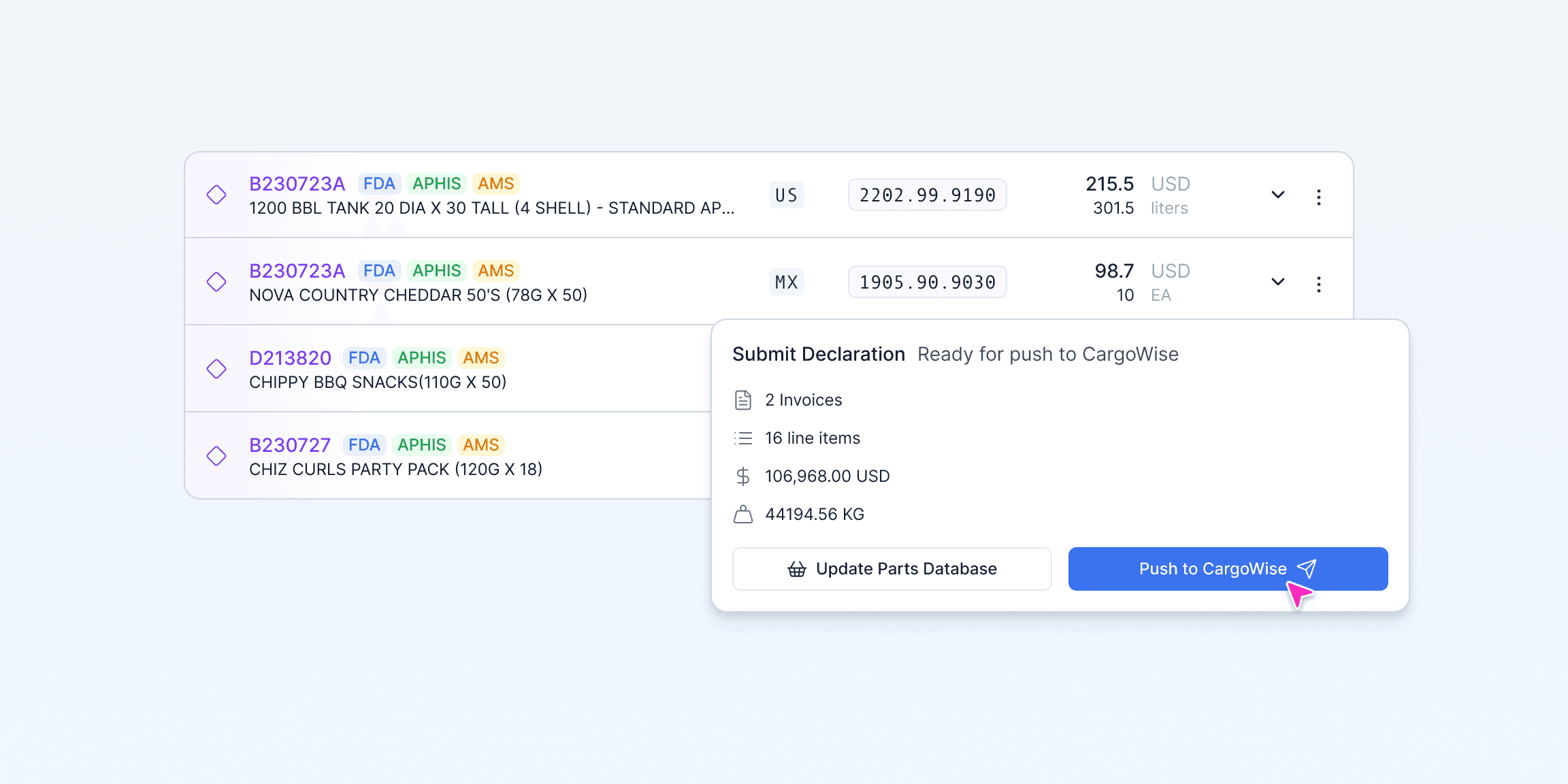Click APHIS tag on 1200 BBL TANK row
Screen dimensions: 1568x784
pyautogui.click(x=437, y=184)
